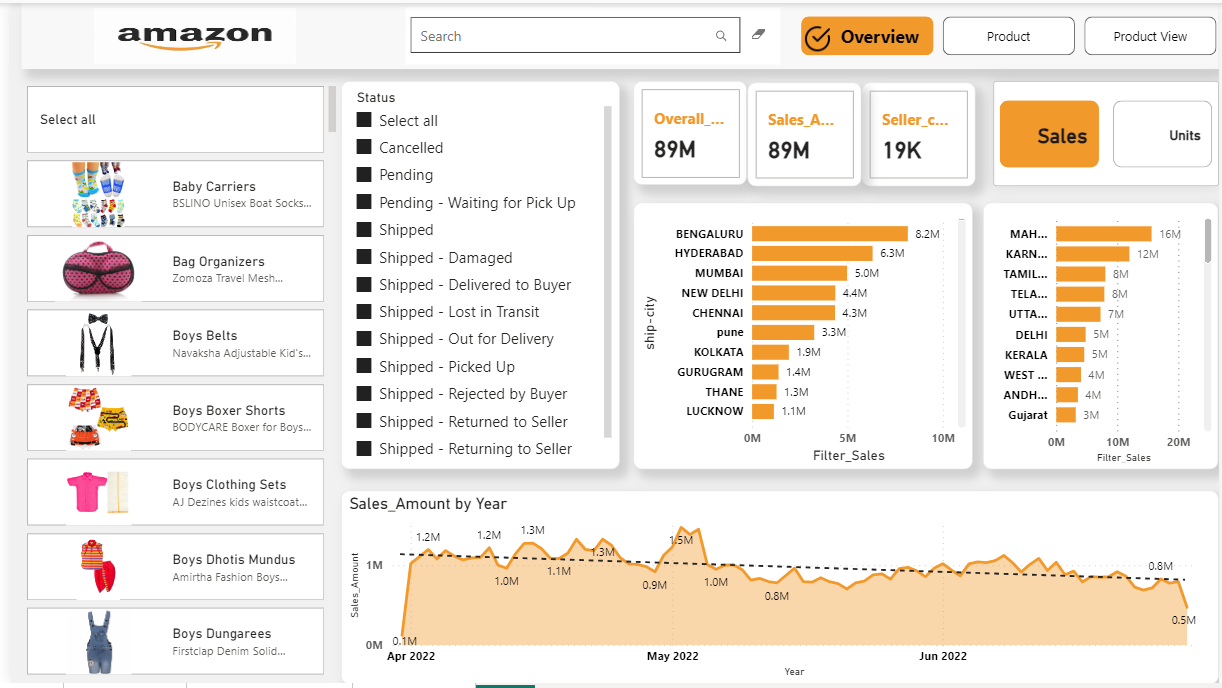Check the Cancelled status checkbox
Image resolution: width=1222 pixels, height=688 pixels.
click(x=365, y=148)
